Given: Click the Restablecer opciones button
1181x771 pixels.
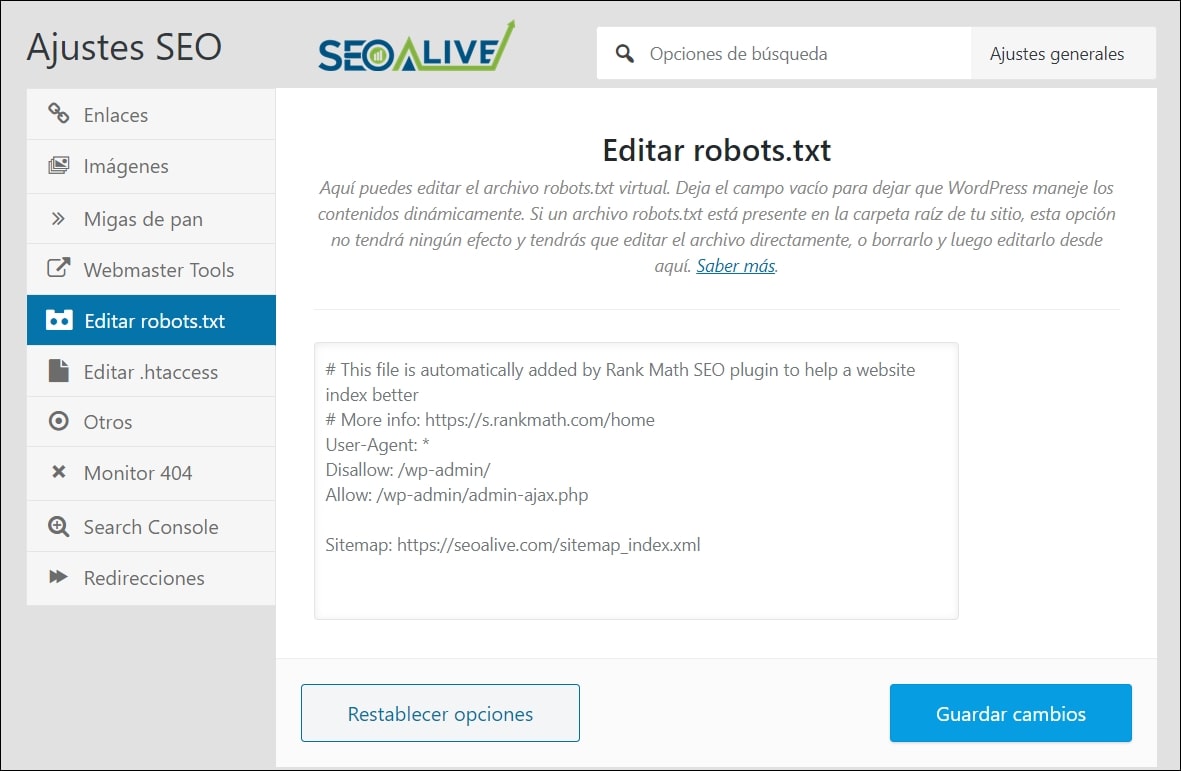Looking at the screenshot, I should tap(440, 713).
